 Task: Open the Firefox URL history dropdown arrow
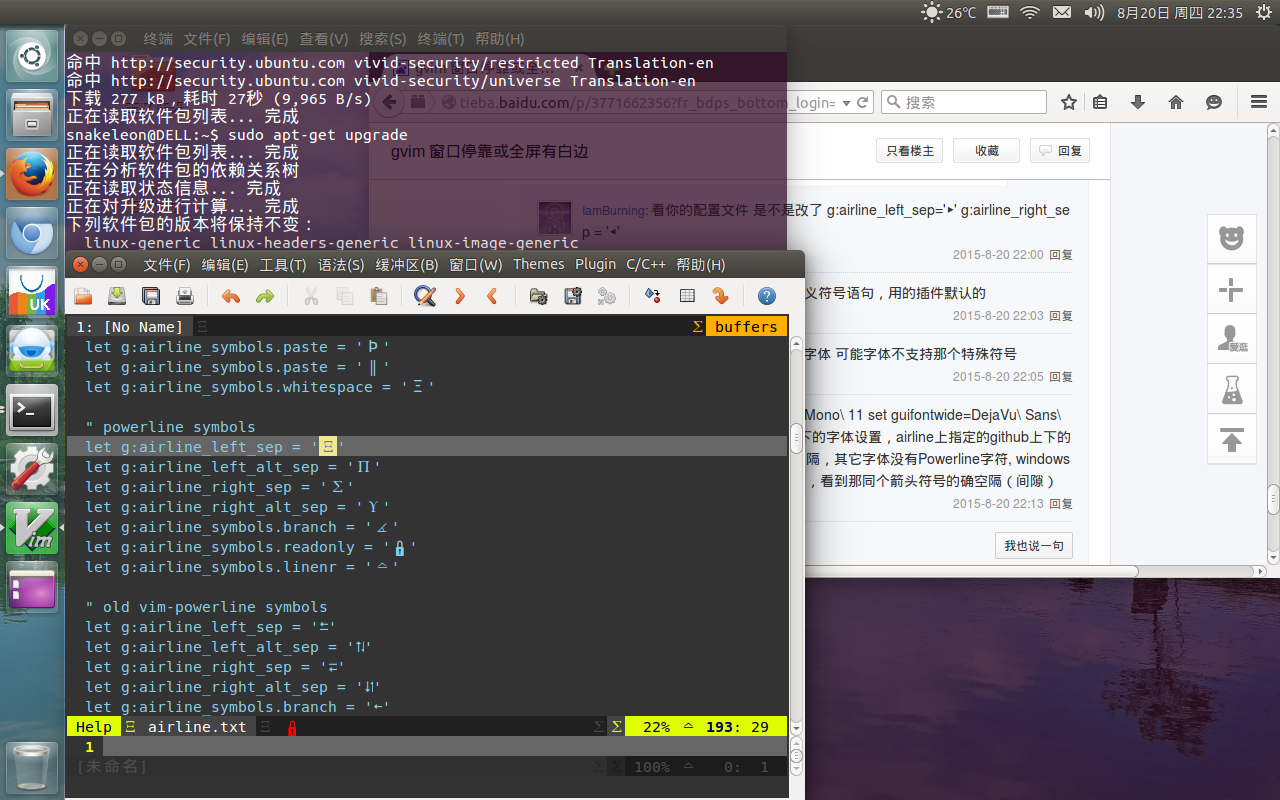click(x=846, y=102)
